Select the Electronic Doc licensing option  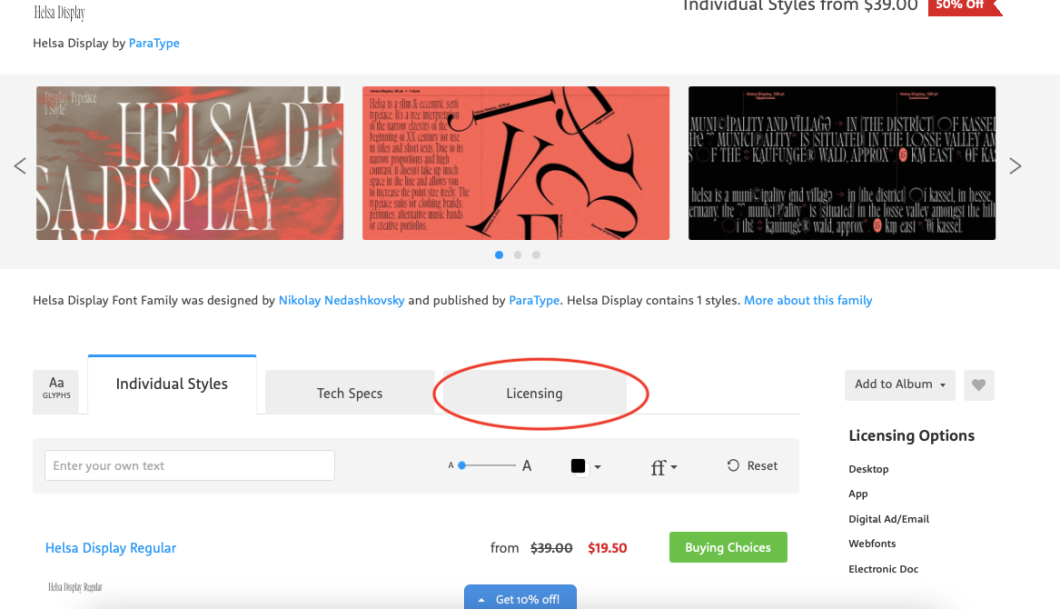(x=884, y=569)
